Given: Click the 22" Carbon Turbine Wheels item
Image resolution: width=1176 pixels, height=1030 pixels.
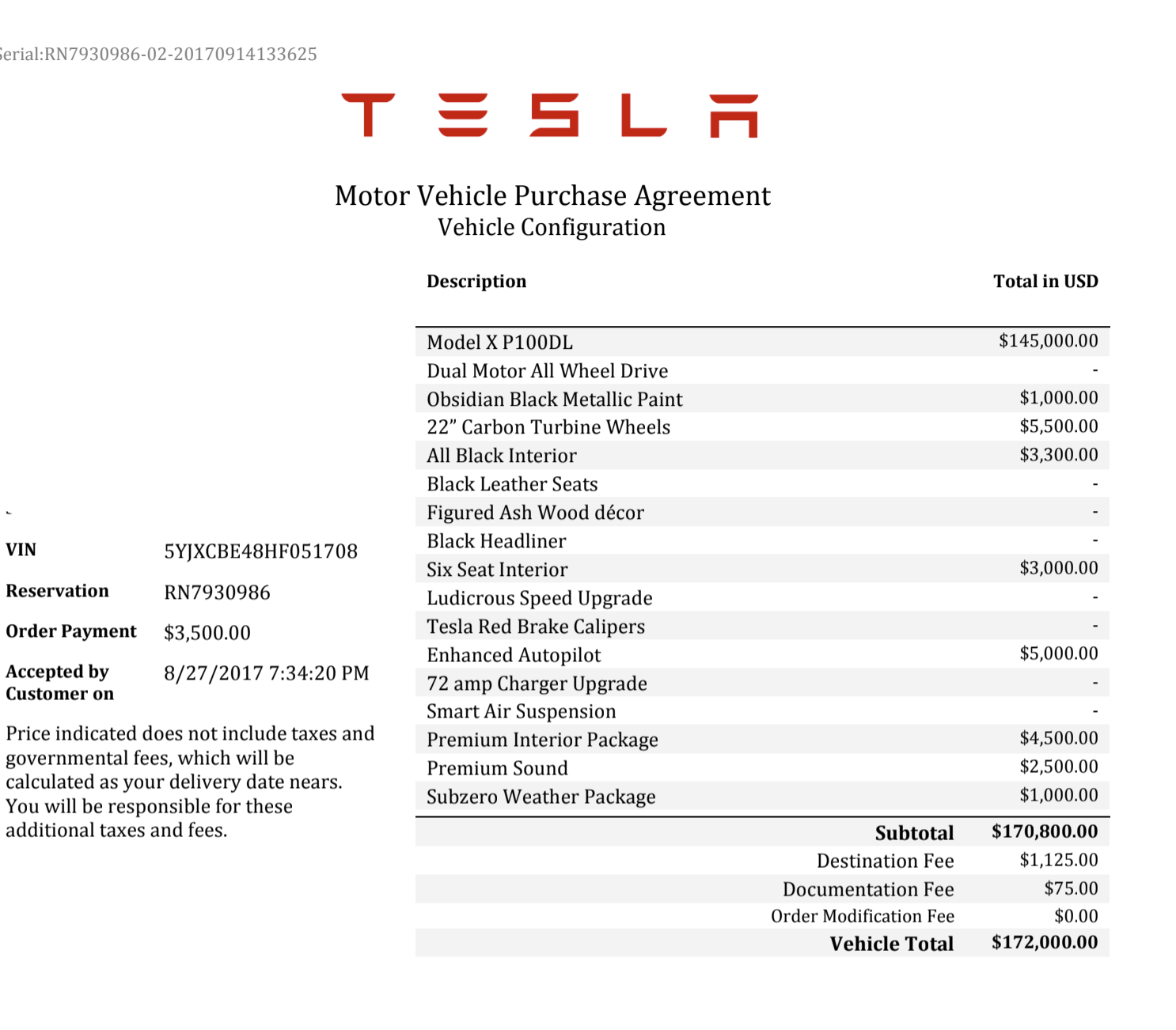Looking at the screenshot, I should 548,428.
